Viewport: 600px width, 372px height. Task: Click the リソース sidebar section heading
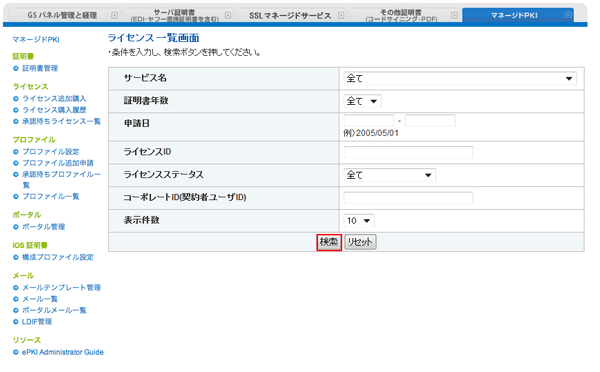(27, 340)
